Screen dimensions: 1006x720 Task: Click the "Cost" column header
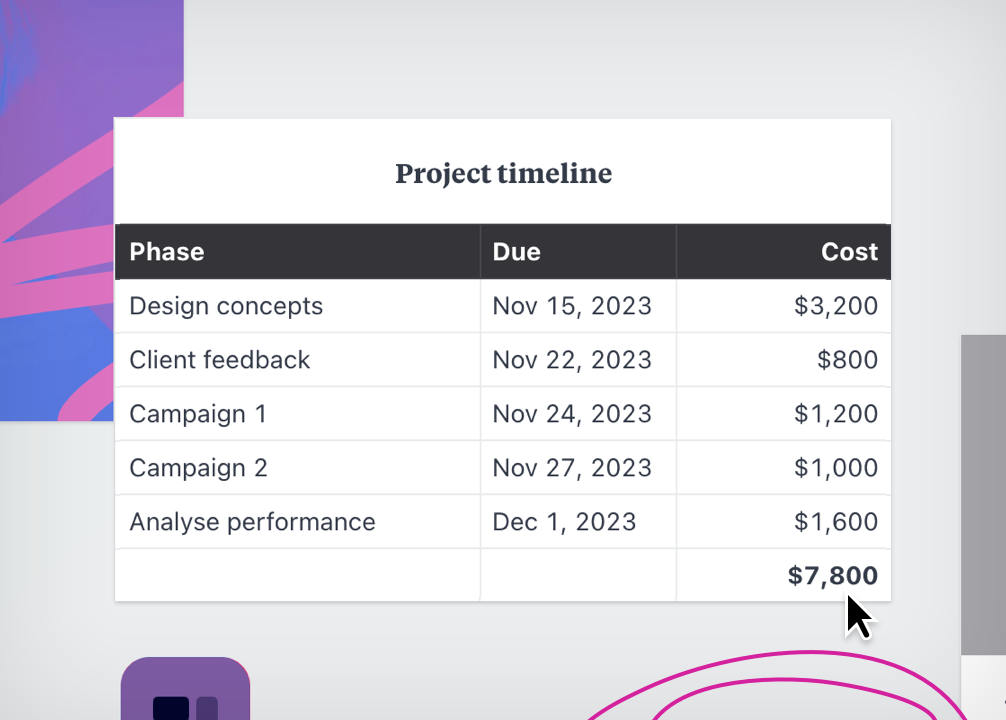point(849,252)
